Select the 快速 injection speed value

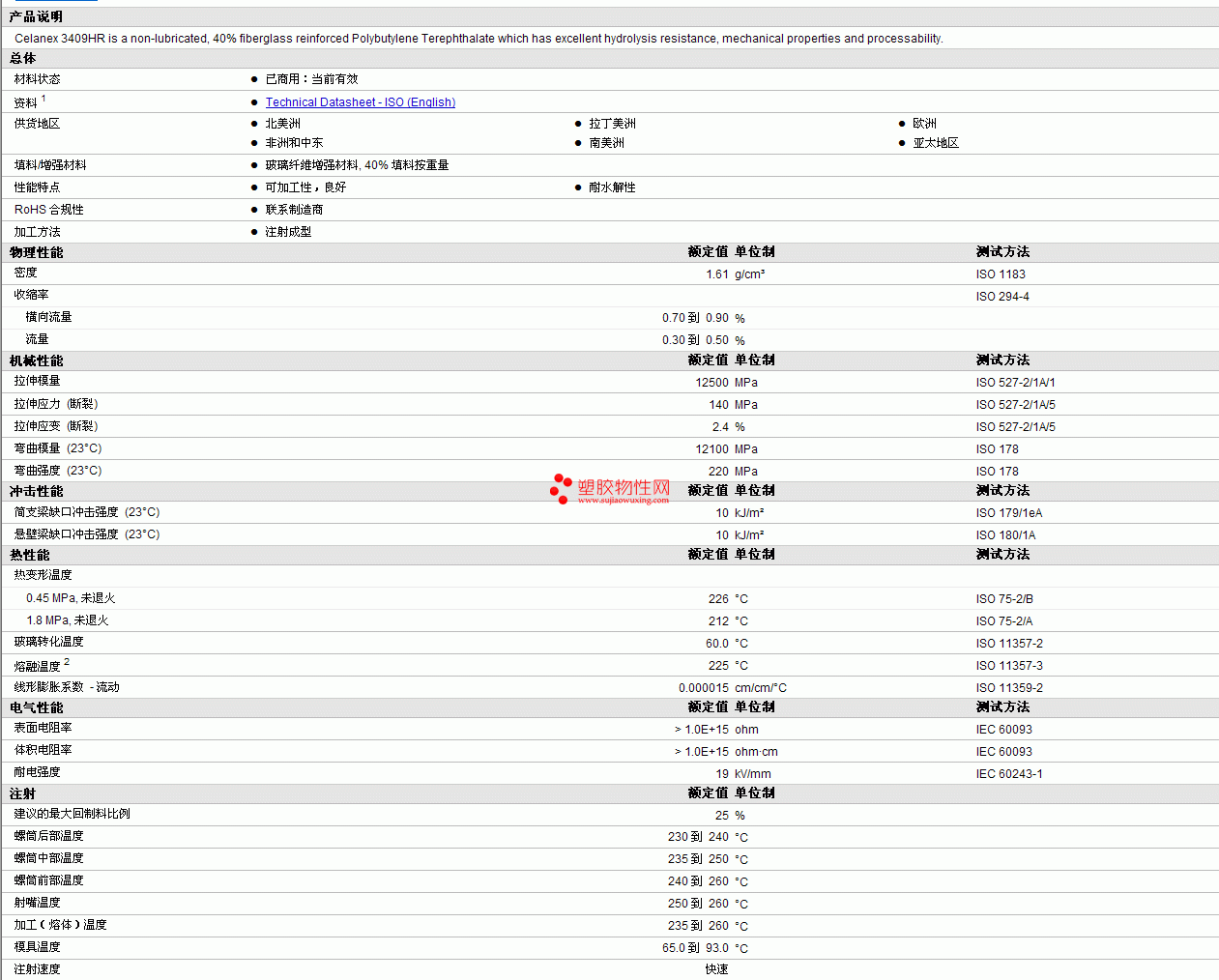coord(717,969)
